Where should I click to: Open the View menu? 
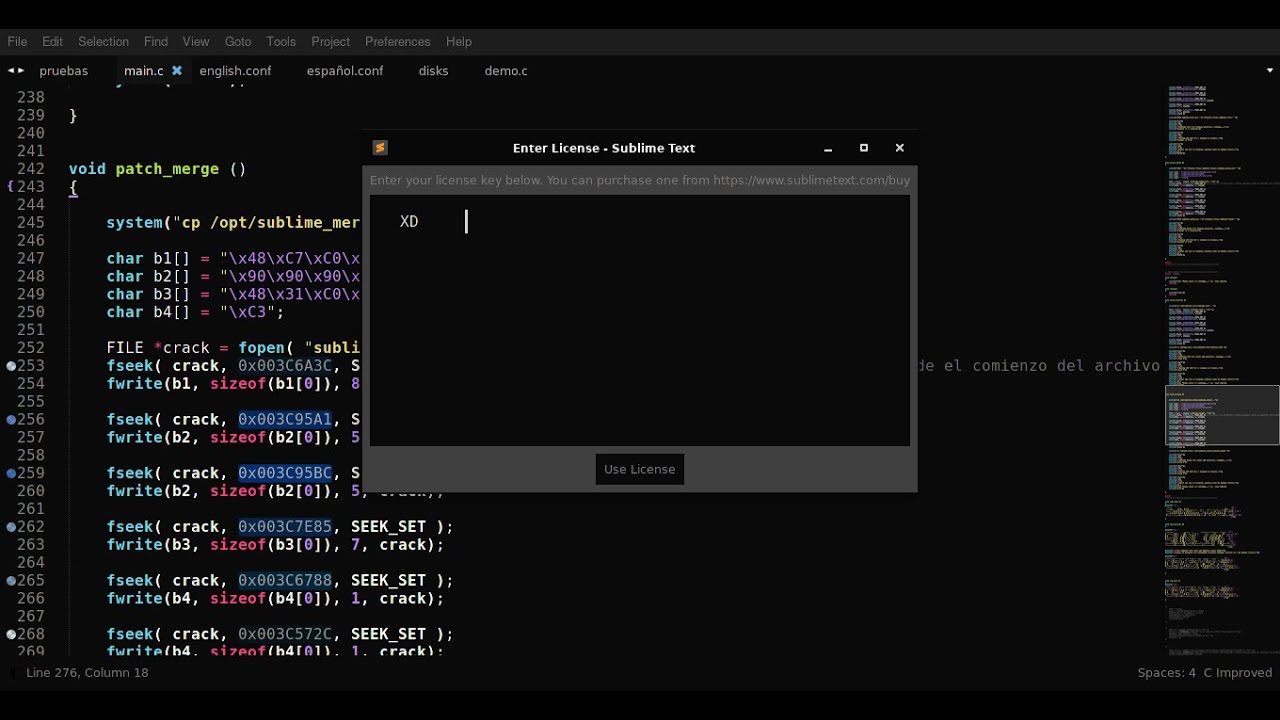point(195,41)
